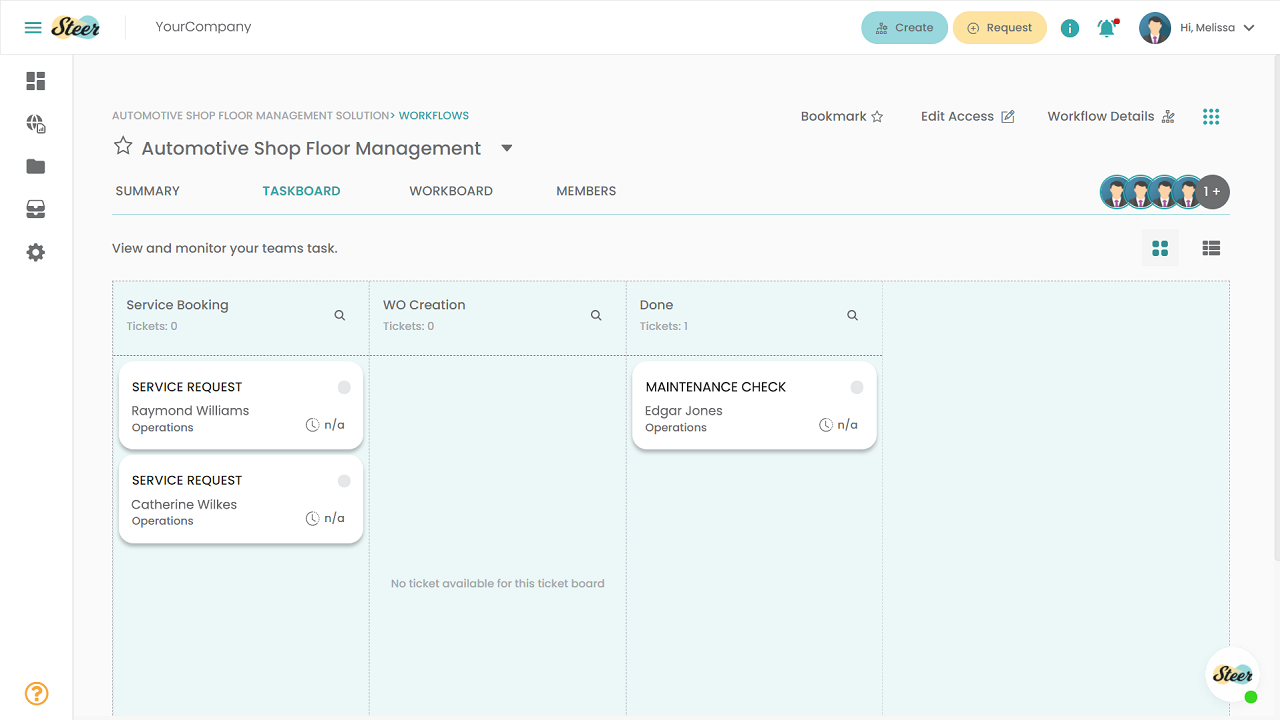Switch to list view layout
1280x720 pixels.
pos(1211,248)
